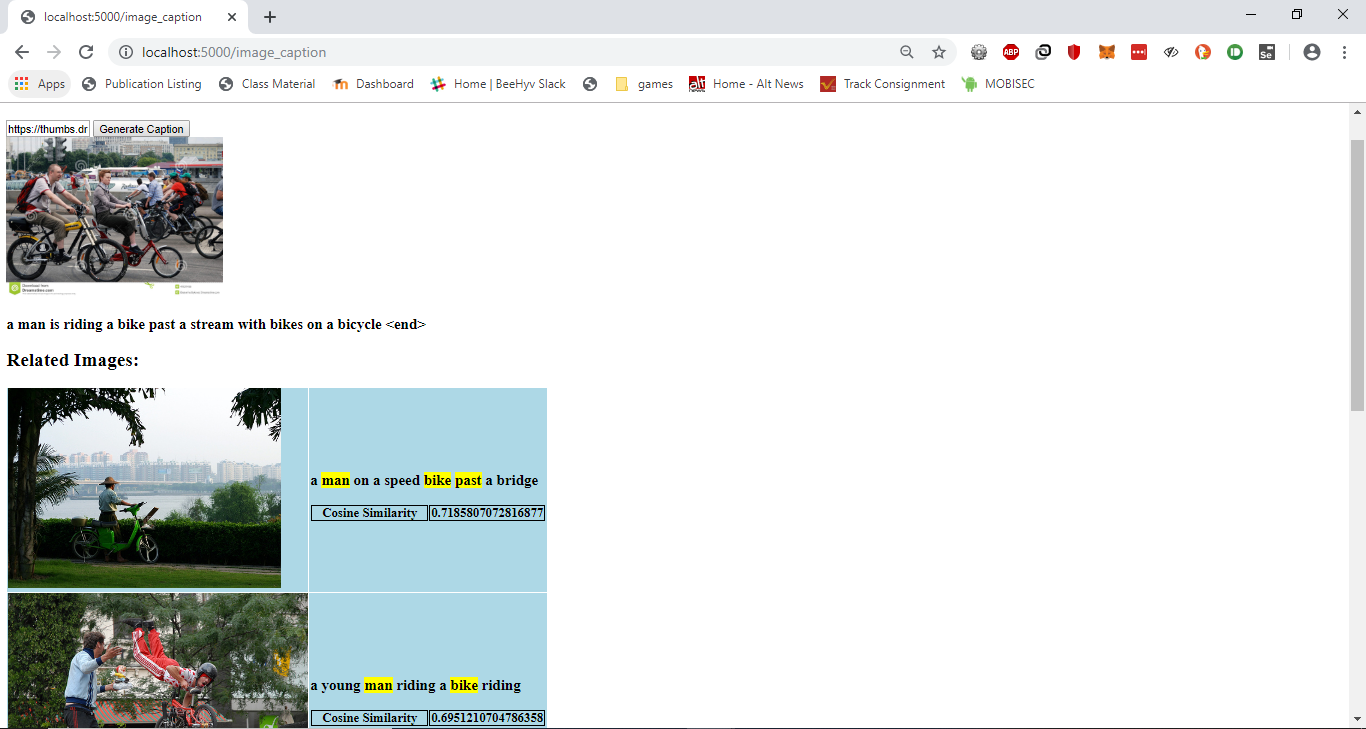Open the Apps bookmarks shortcut
The height and width of the screenshot is (729, 1366).
40,84
